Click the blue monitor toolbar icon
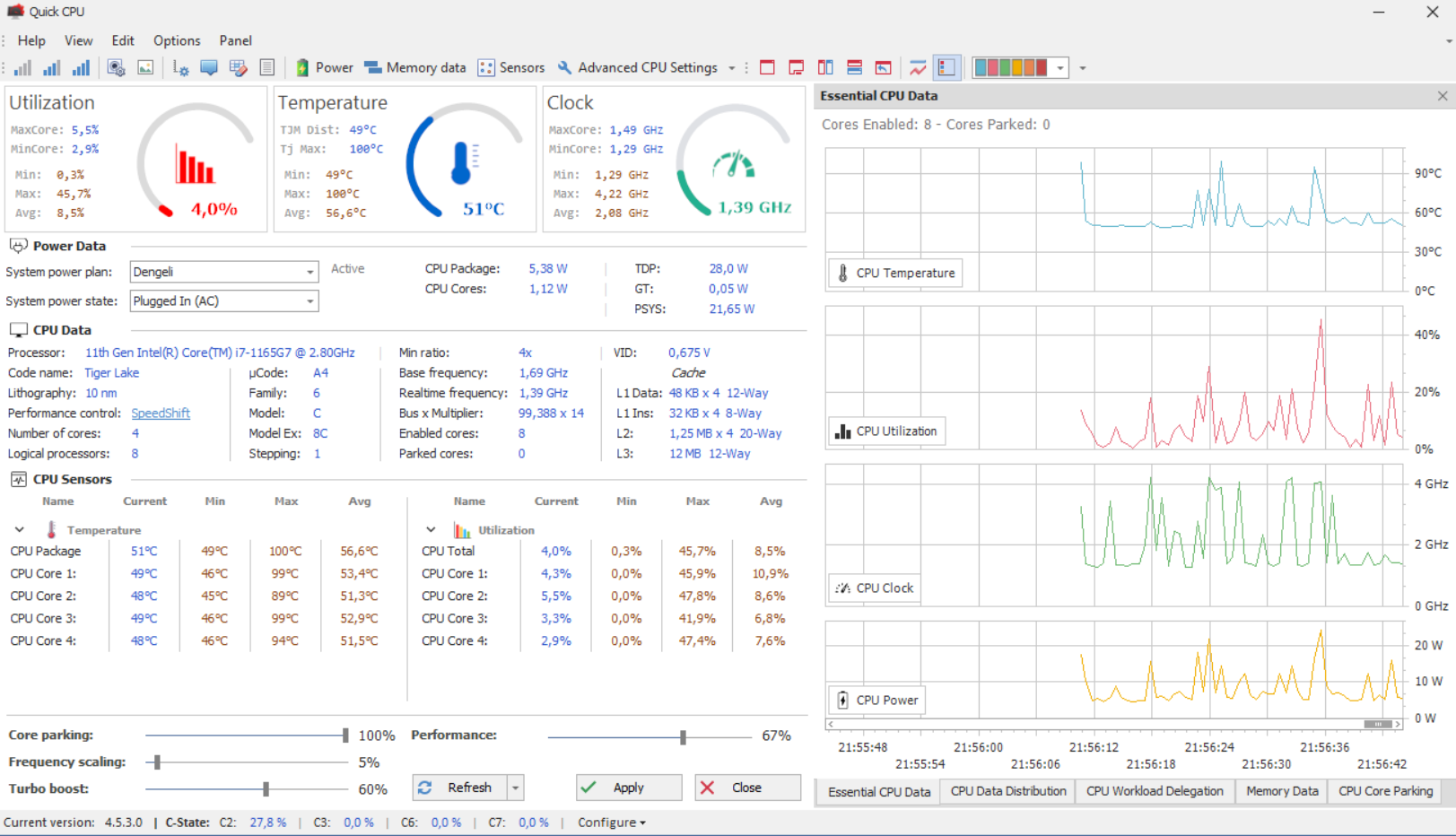 click(x=209, y=68)
